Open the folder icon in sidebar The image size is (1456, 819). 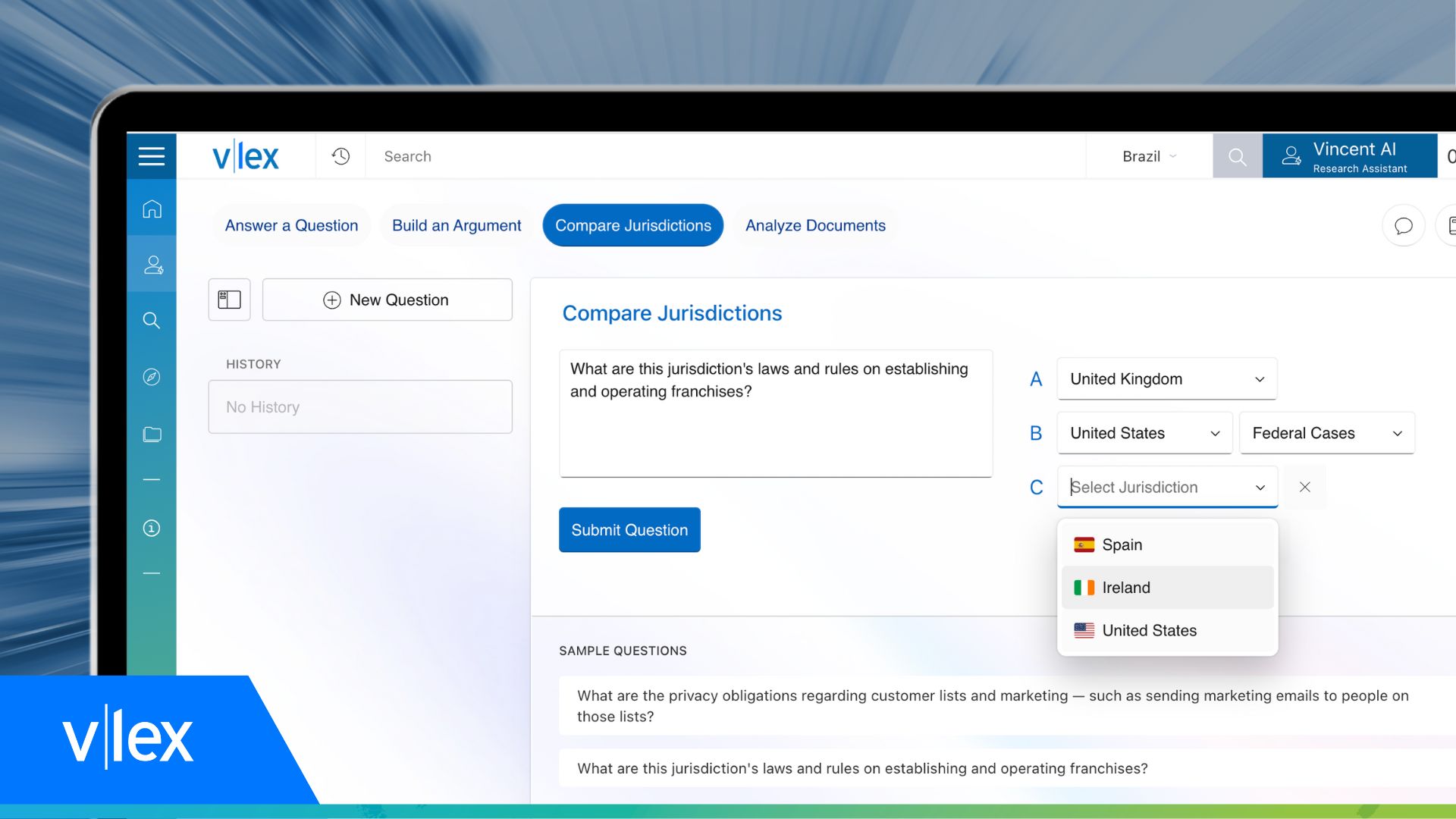pyautogui.click(x=152, y=435)
